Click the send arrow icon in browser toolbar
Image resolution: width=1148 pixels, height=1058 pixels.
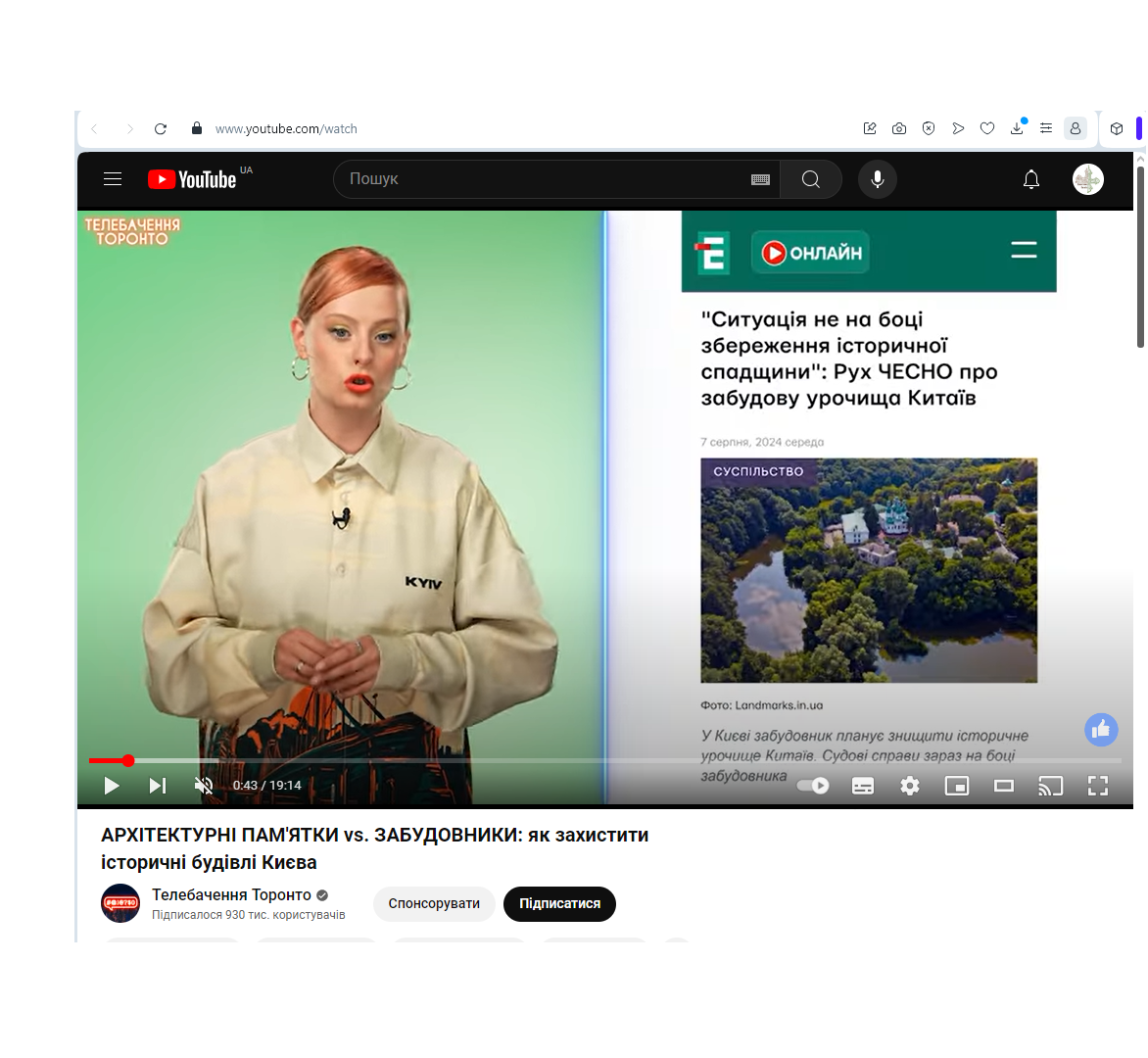(958, 129)
